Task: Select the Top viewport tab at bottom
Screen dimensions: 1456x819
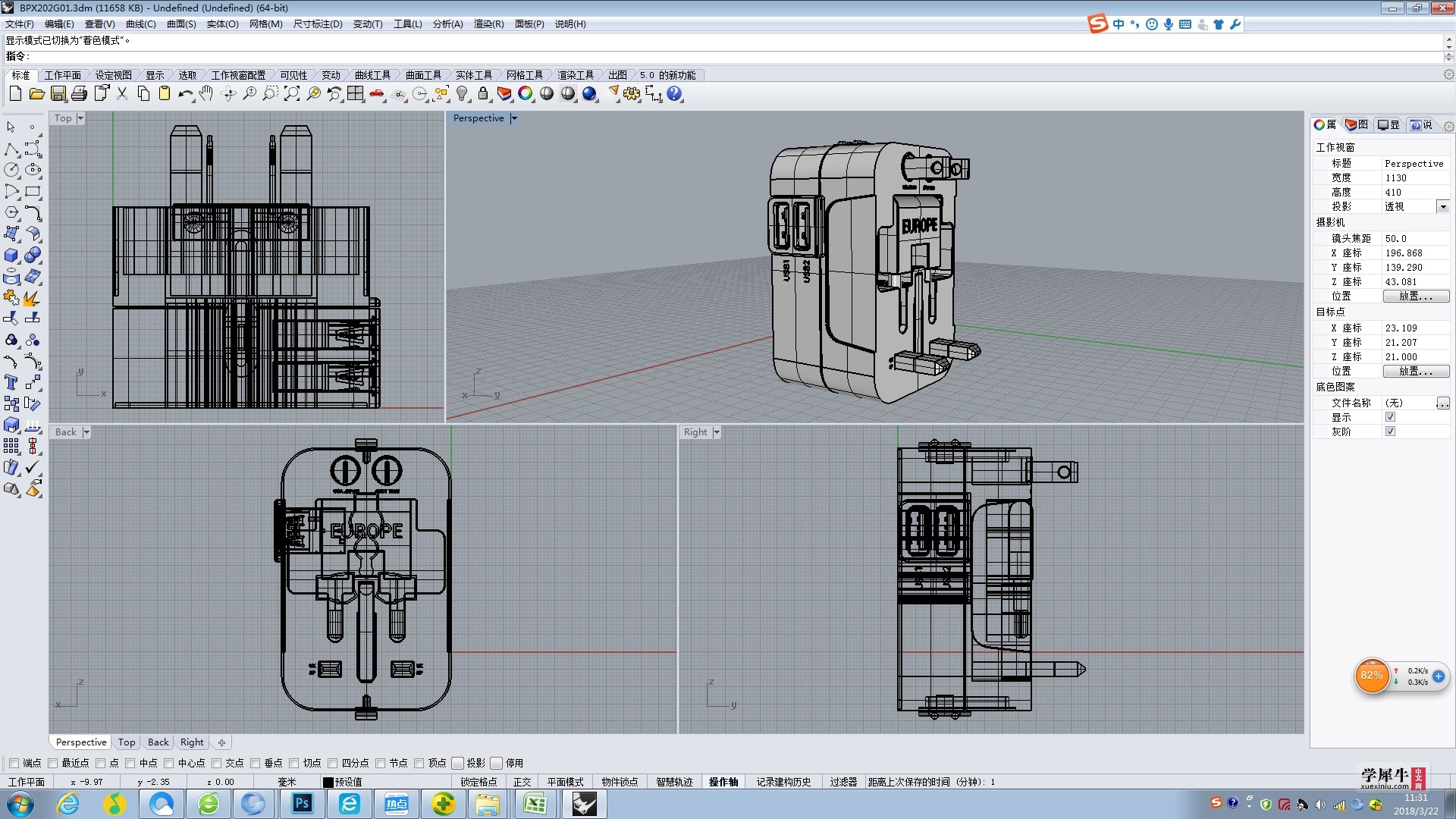Action: pos(127,742)
